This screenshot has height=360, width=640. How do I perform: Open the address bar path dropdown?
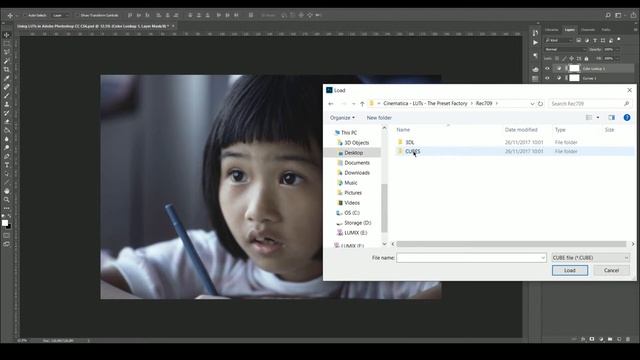pos(532,104)
